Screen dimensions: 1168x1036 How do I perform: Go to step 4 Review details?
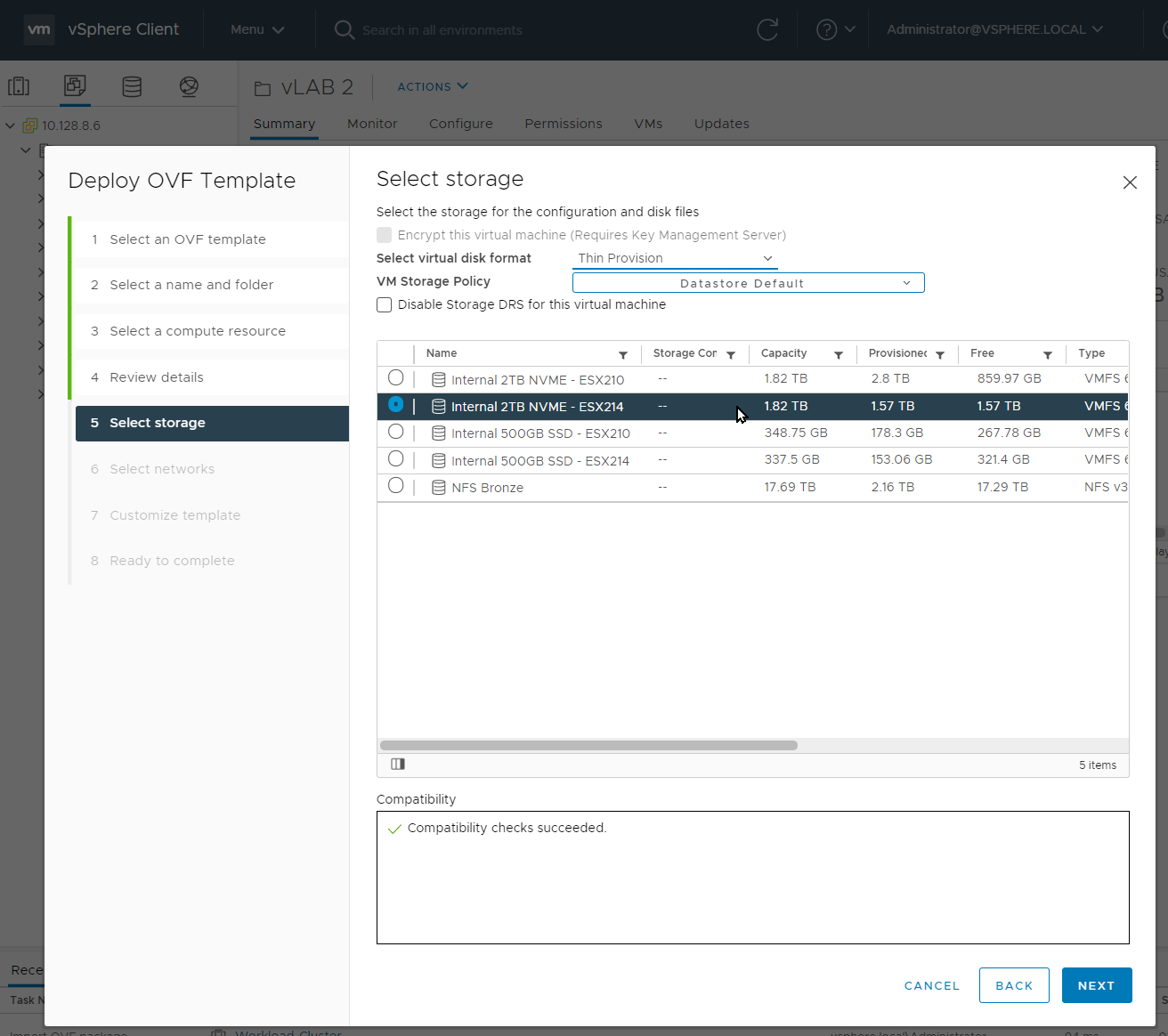(212, 377)
